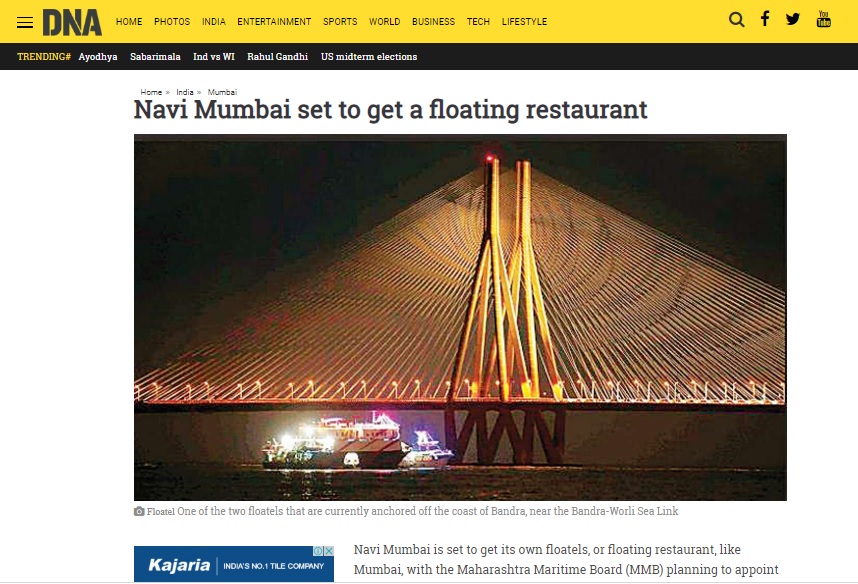Image resolution: width=858 pixels, height=584 pixels.
Task: Click the US midterm elections trending link
Action: (x=369, y=56)
